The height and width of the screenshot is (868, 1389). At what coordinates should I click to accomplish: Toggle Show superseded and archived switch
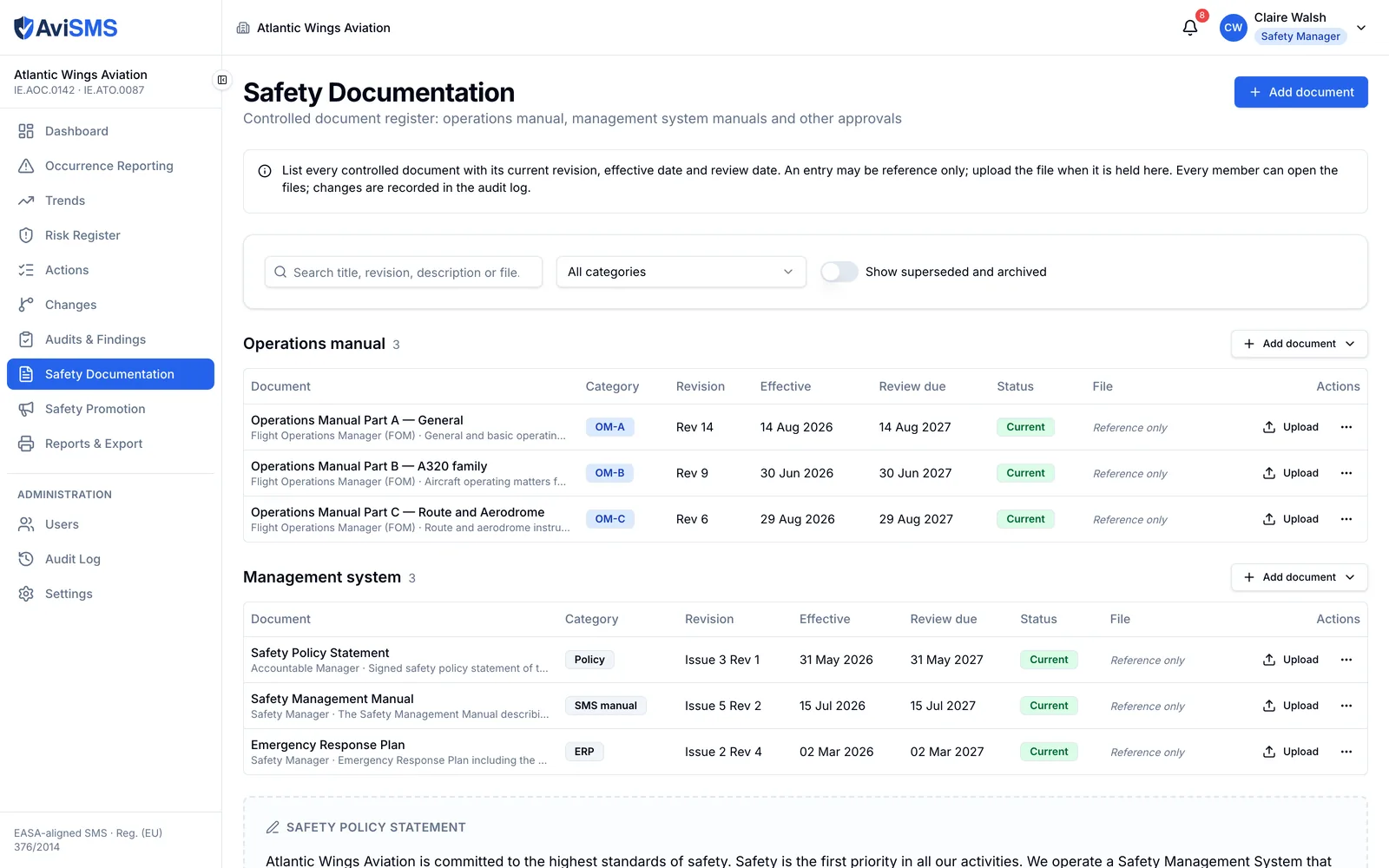(839, 272)
